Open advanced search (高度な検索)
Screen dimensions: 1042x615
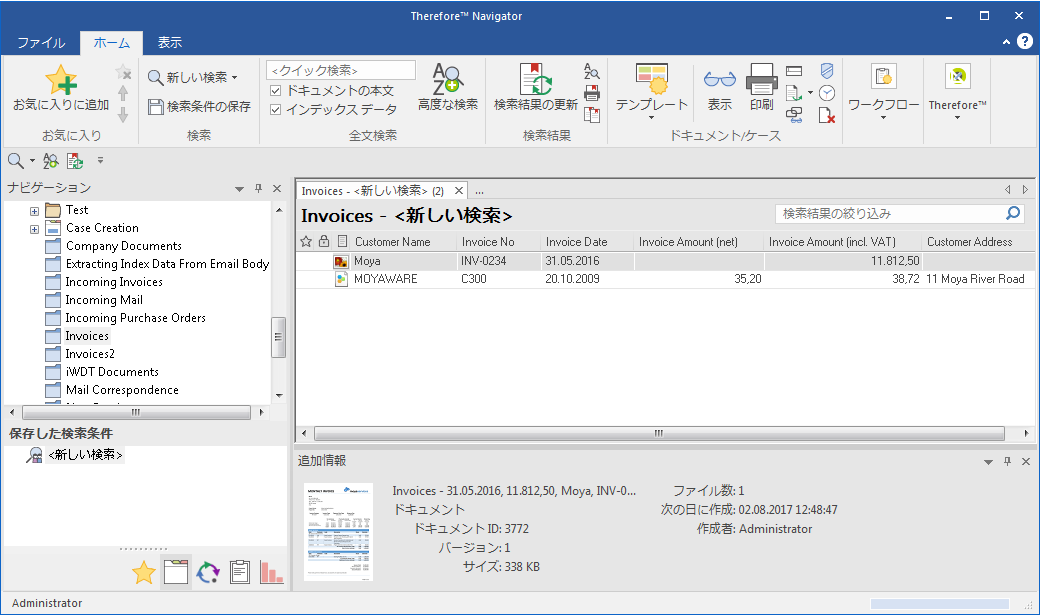[x=448, y=87]
